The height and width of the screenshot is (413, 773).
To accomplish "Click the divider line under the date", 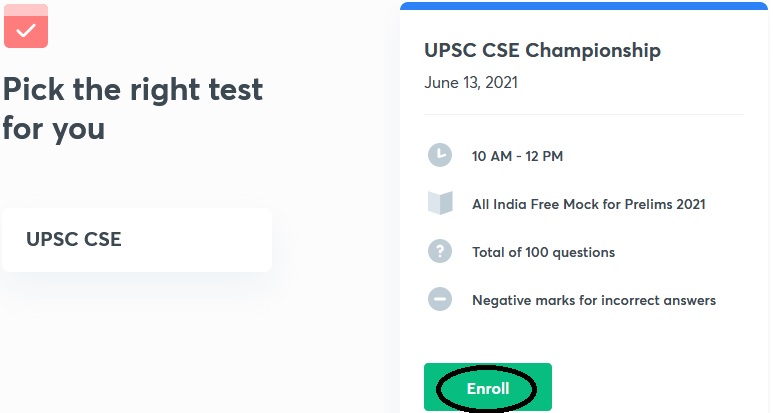I will [584, 114].
